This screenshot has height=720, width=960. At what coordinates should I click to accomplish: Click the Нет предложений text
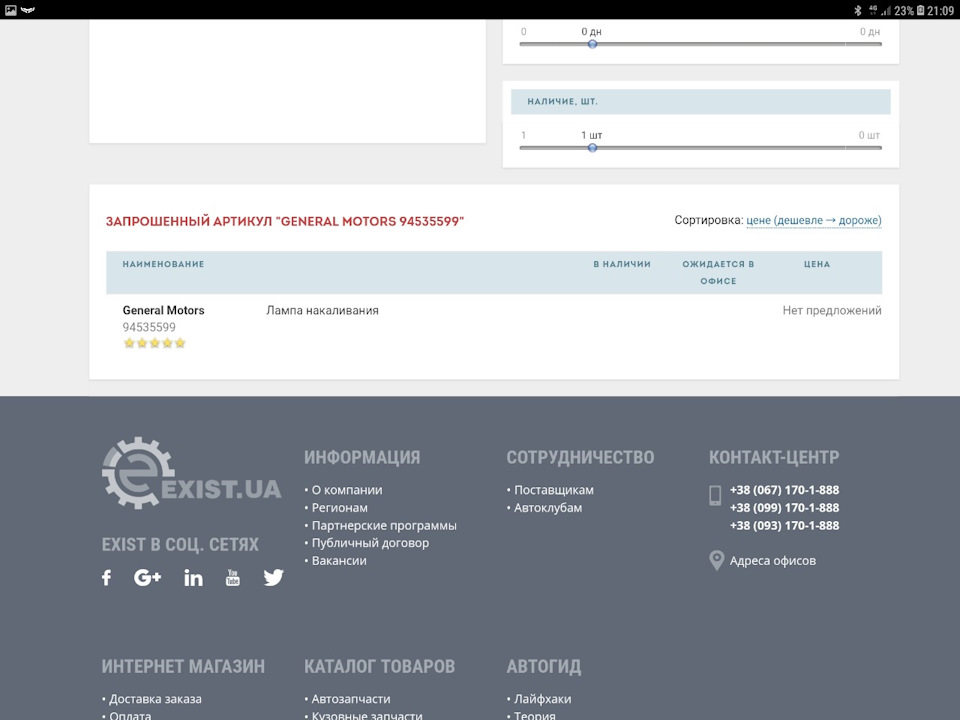point(832,310)
